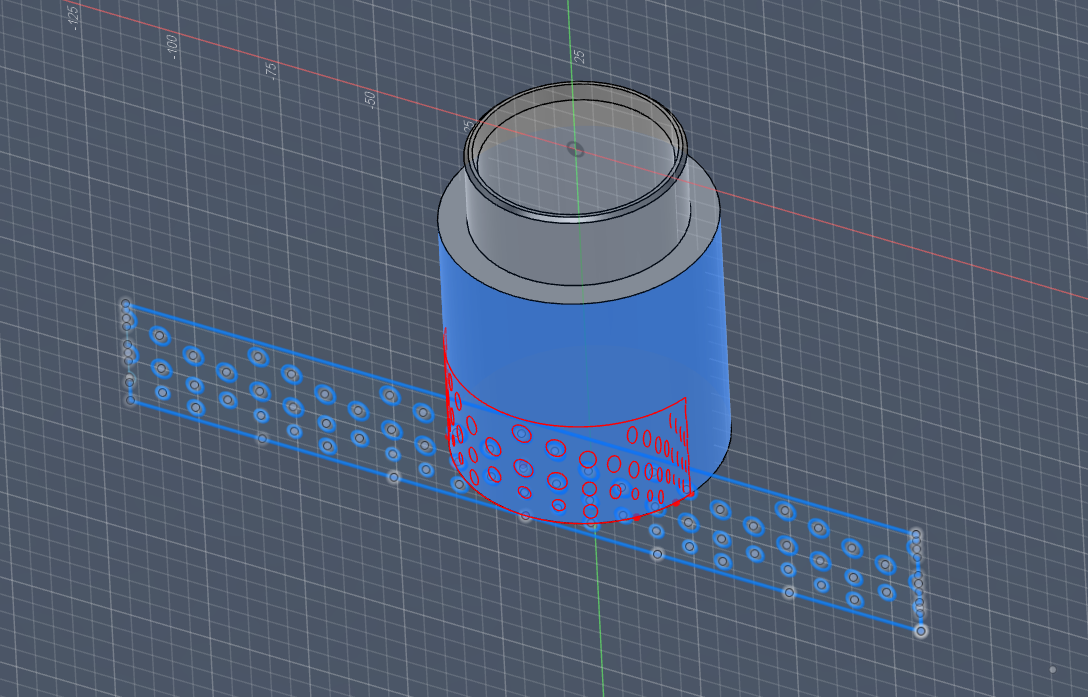Select the leftmost endpoint of the blue sketch
The width and height of the screenshot is (1088, 697).
click(125, 302)
